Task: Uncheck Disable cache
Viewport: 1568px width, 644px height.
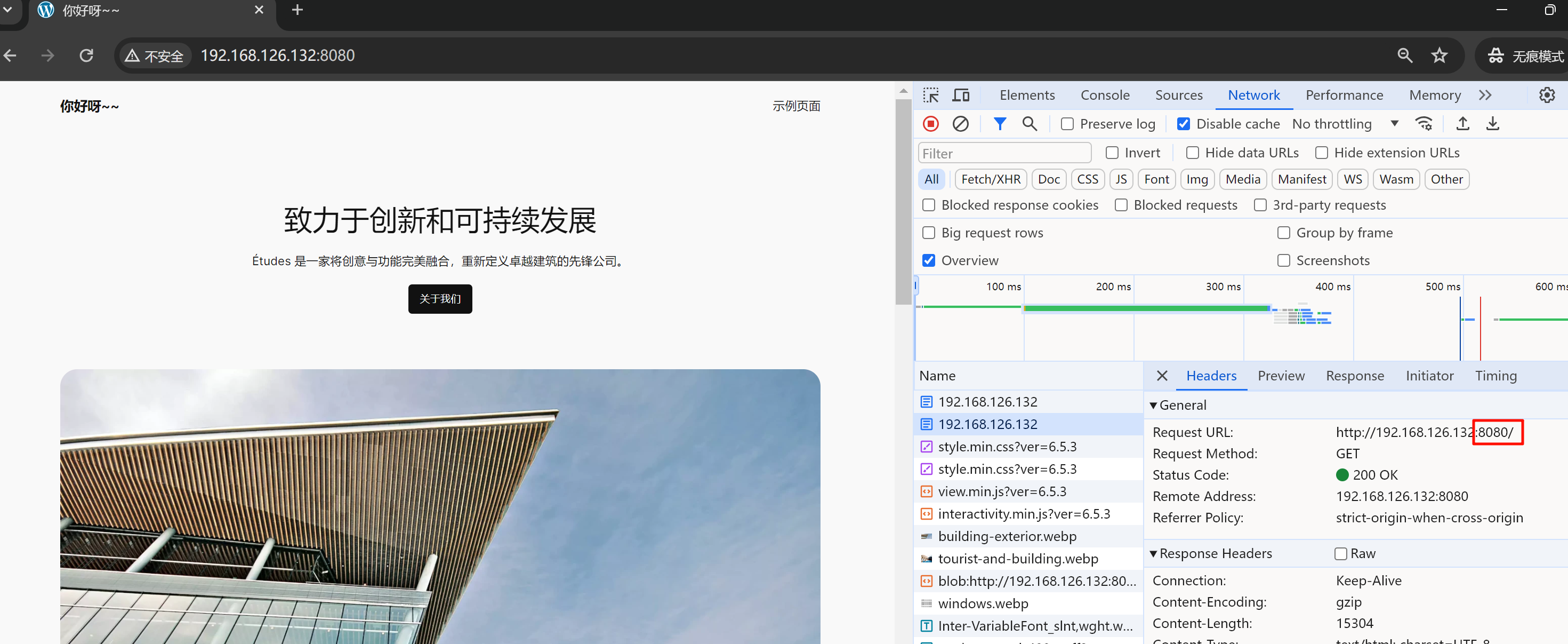Action: pyautogui.click(x=1183, y=124)
